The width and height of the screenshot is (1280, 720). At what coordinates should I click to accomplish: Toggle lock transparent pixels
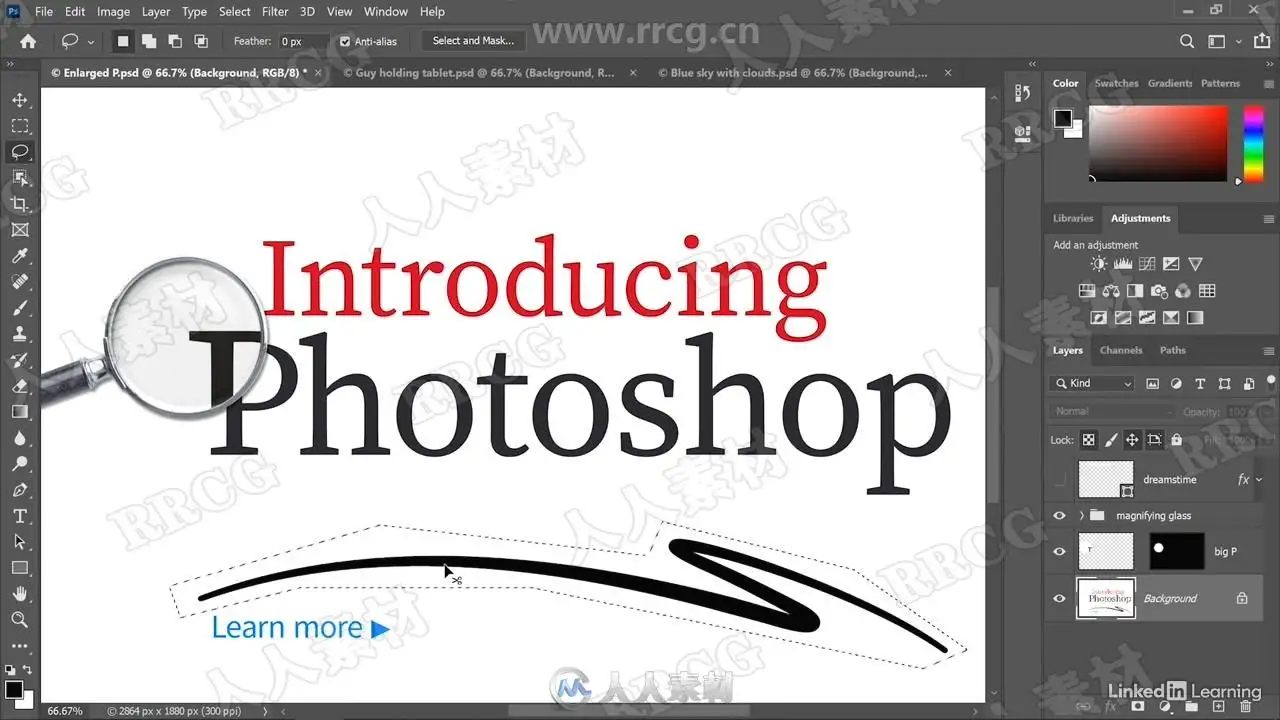click(x=1089, y=440)
